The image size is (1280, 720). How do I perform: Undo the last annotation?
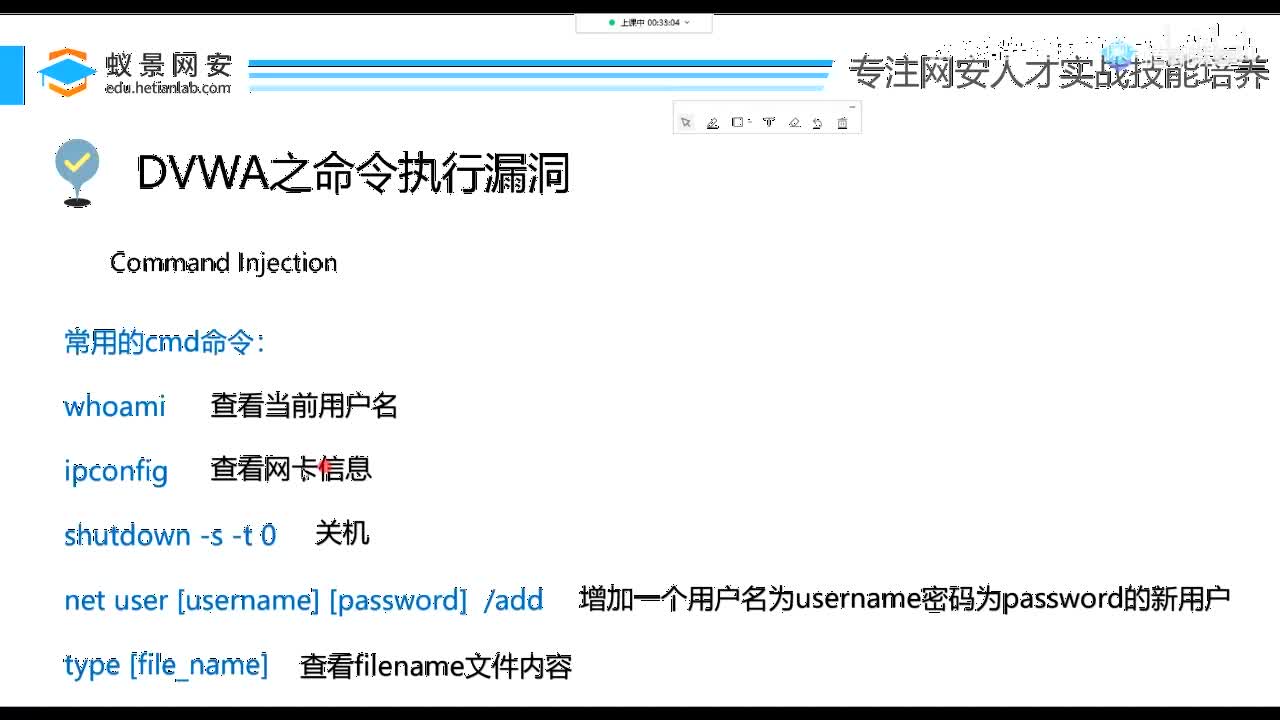tap(818, 122)
